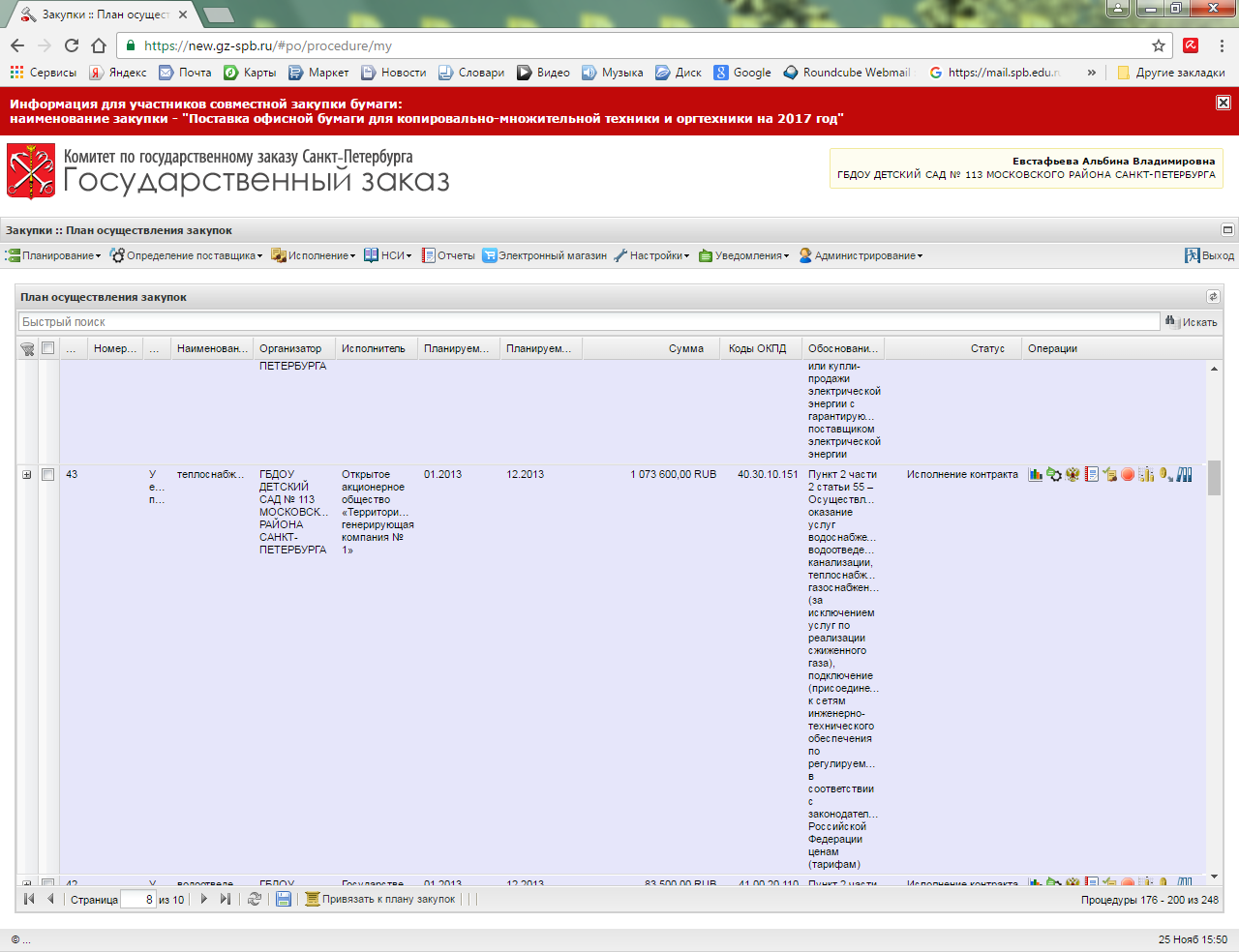Click 'Привязать к плану закупок' button
Screen dimensions: 1239x952
tap(380, 899)
